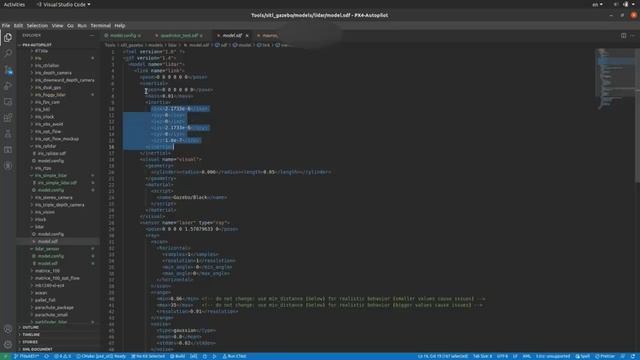The image size is (640, 360).
Task: Click the Spell checker status item
Action: point(583,356)
